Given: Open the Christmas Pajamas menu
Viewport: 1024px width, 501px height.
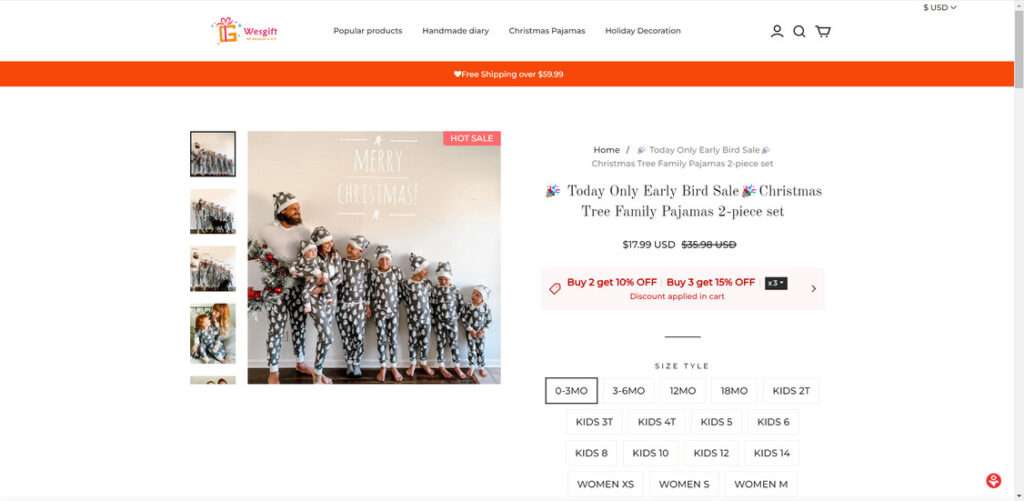Looking at the screenshot, I should click(x=547, y=31).
